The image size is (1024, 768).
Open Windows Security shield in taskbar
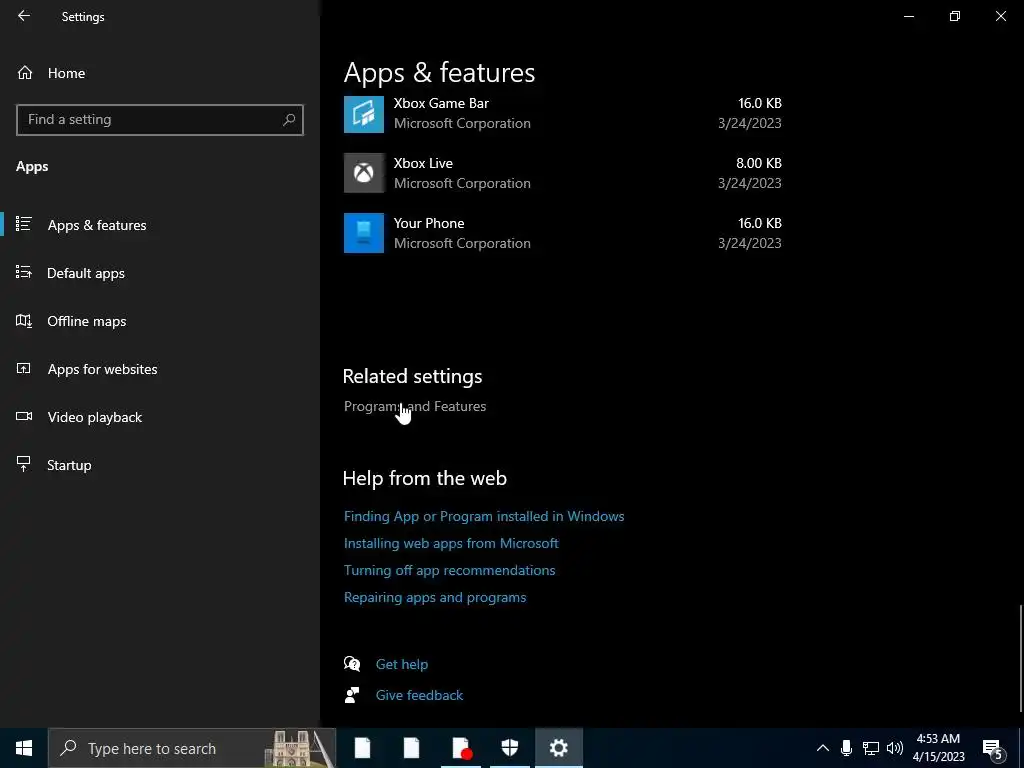(x=510, y=748)
